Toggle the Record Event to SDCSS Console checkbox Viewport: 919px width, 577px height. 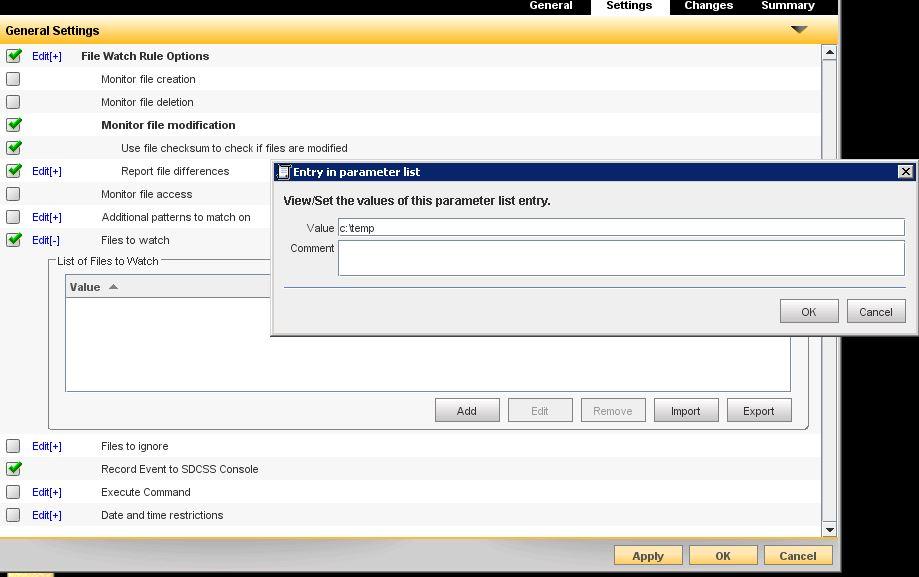14,469
